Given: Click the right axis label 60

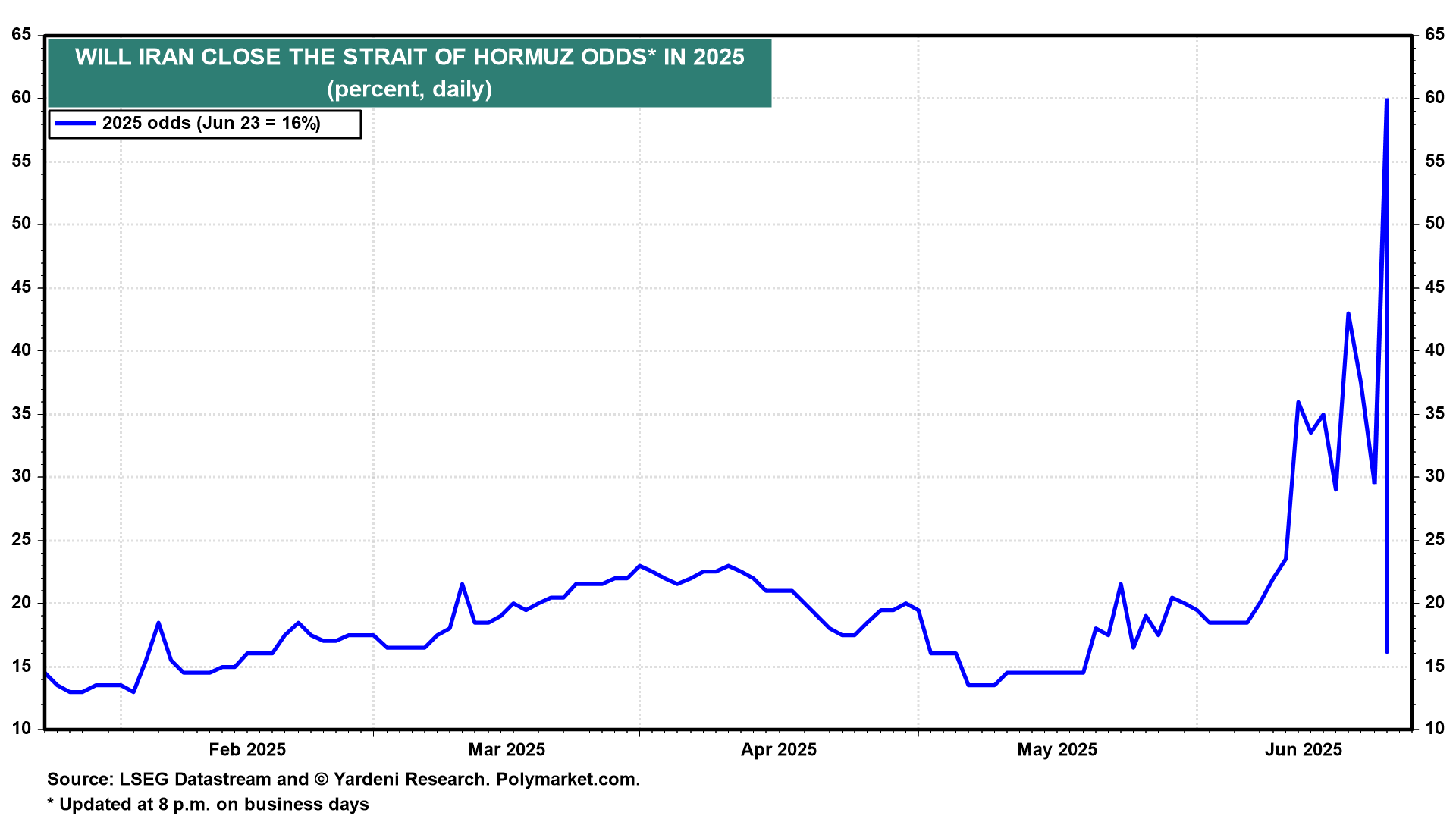Looking at the screenshot, I should [1435, 97].
